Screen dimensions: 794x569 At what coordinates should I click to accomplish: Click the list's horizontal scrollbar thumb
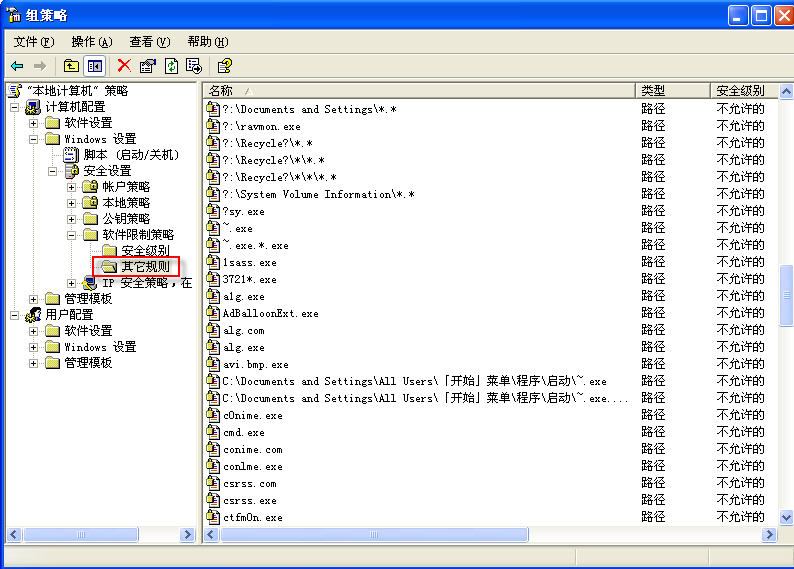coord(374,534)
